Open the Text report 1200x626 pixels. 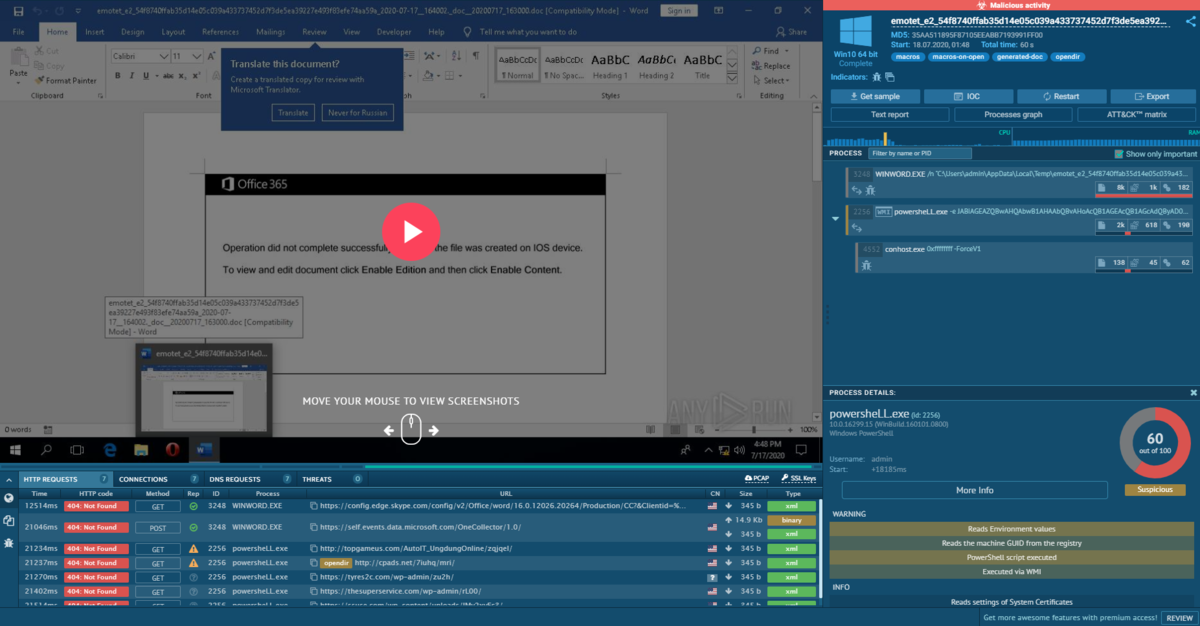coord(890,115)
